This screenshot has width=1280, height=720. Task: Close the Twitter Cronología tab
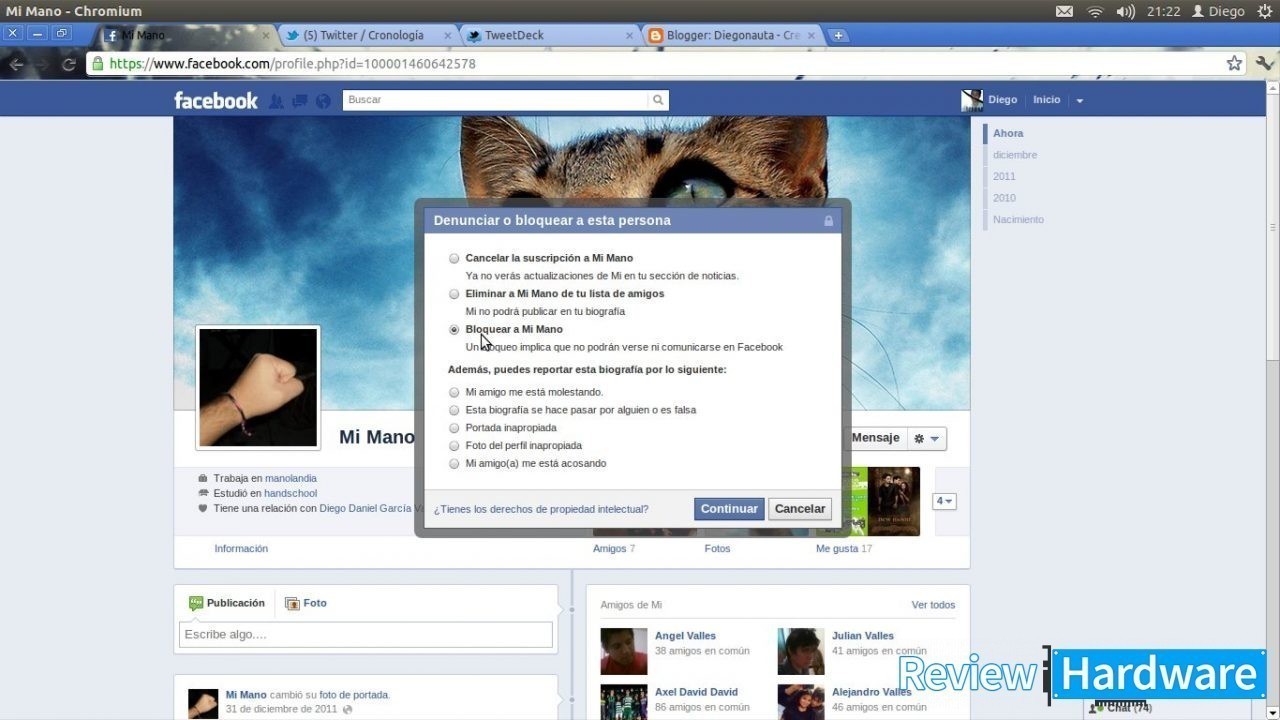(x=448, y=35)
